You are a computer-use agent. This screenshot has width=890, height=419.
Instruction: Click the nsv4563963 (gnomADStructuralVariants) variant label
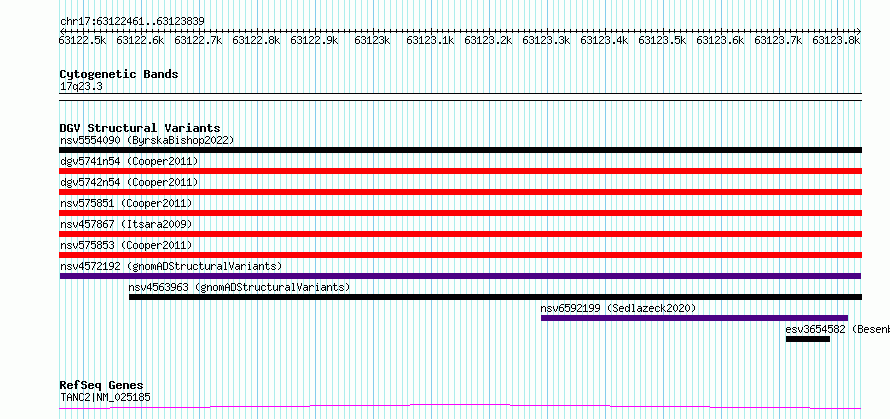pos(240,287)
